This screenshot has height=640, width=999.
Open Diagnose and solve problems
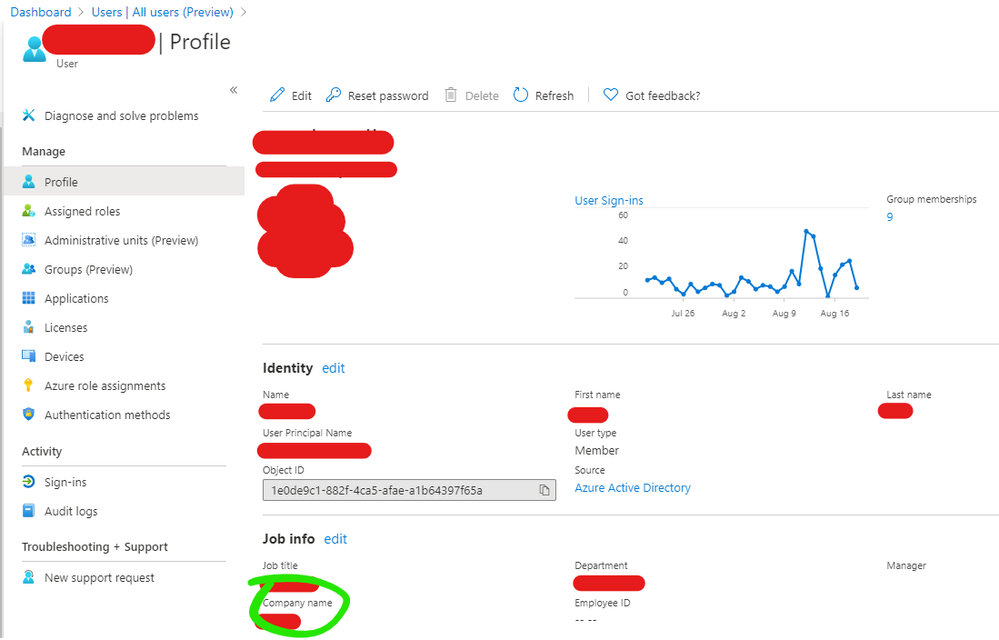pyautogui.click(x=121, y=116)
